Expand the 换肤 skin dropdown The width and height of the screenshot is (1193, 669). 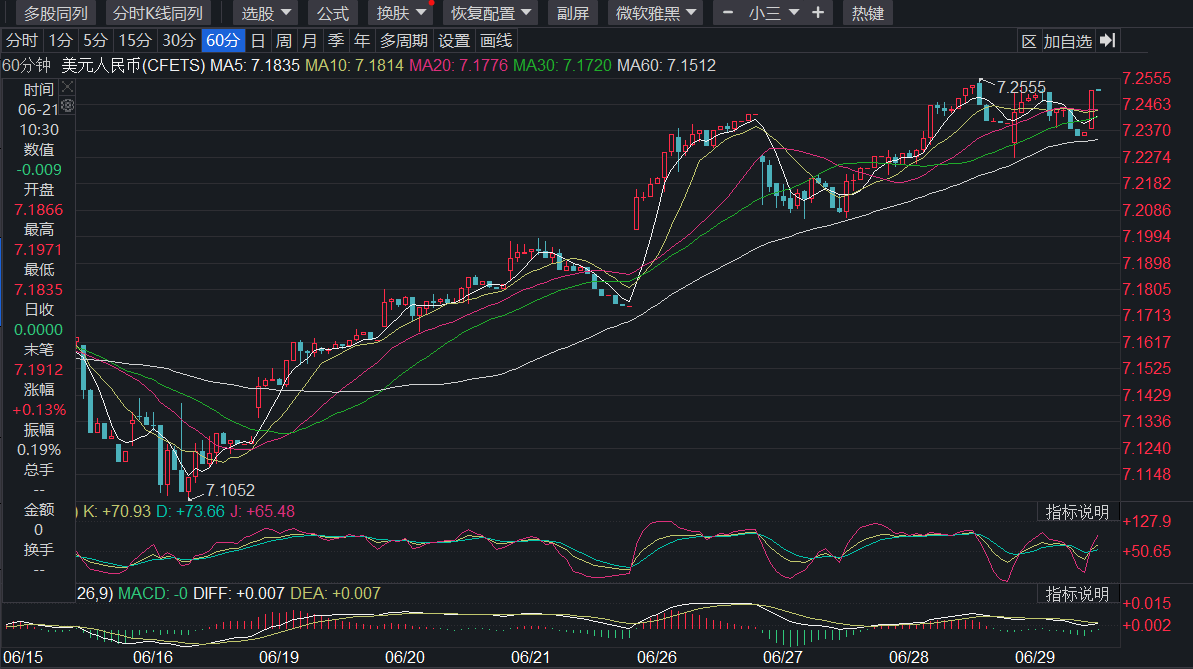pos(400,13)
